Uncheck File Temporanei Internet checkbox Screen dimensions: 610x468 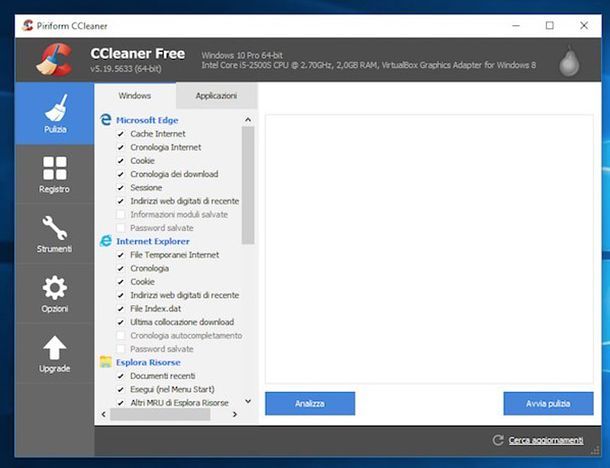(x=121, y=255)
